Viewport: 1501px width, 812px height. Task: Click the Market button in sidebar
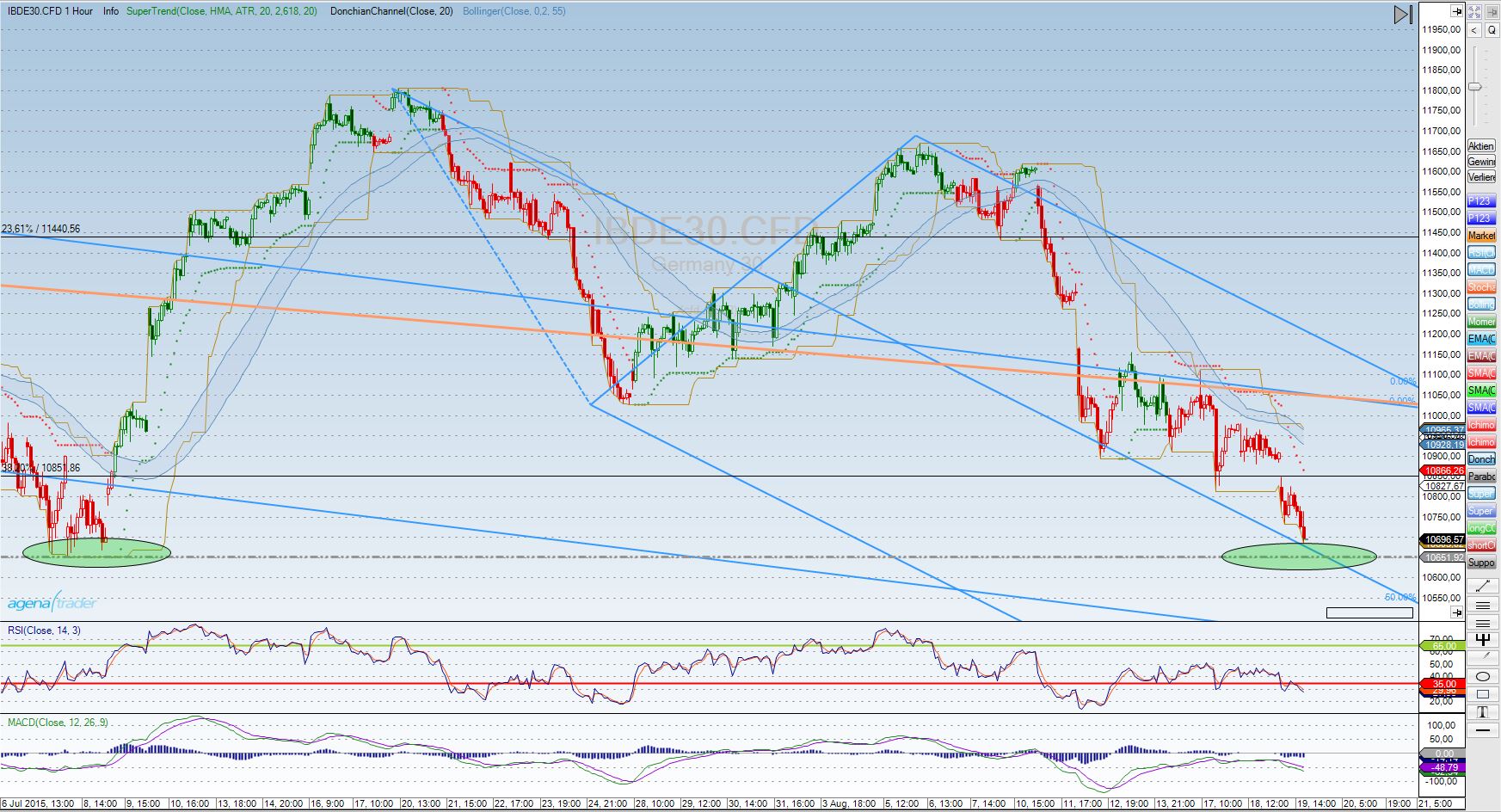tap(1481, 236)
